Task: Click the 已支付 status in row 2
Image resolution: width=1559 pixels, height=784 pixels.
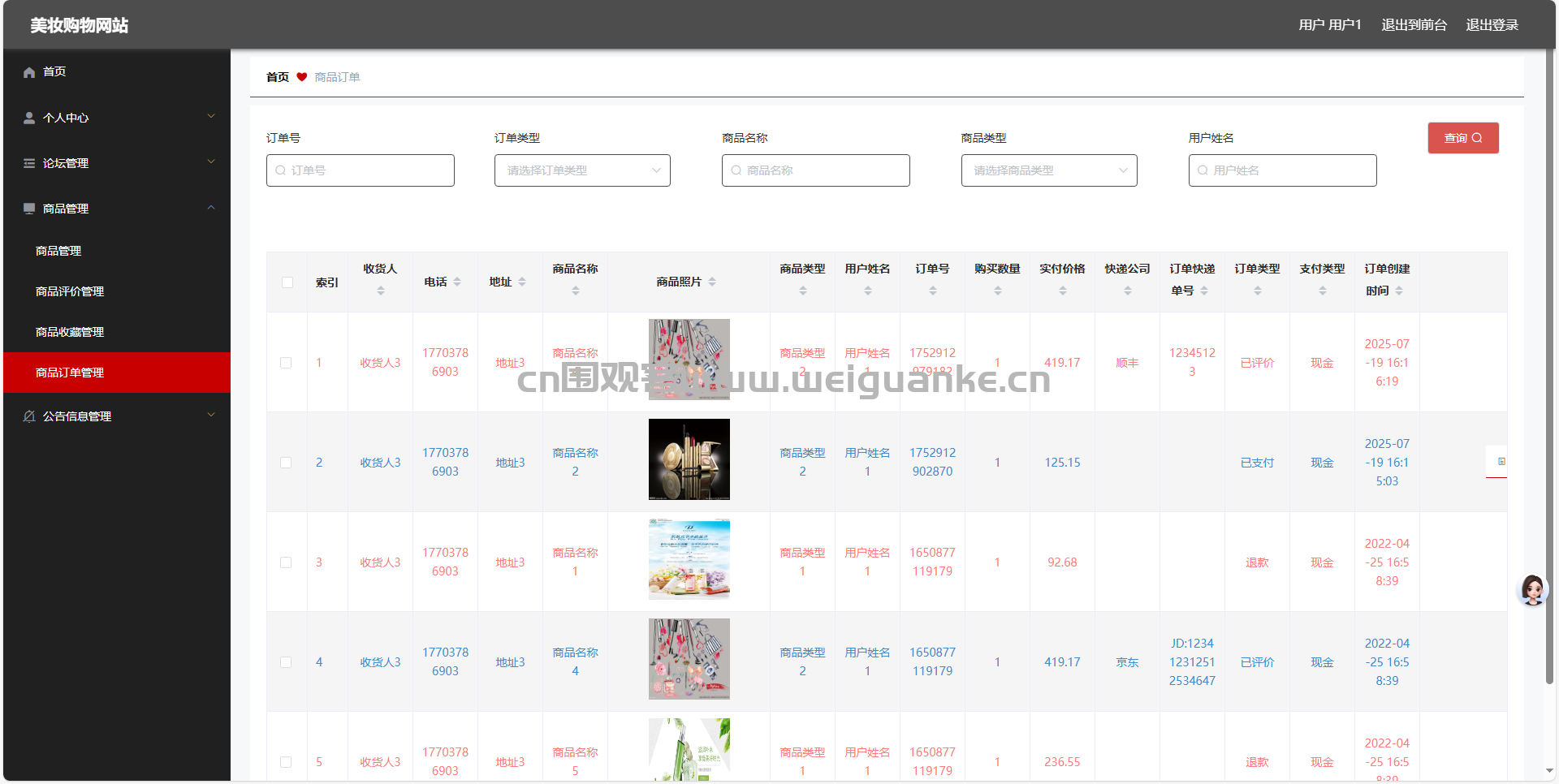Action: point(1257,463)
